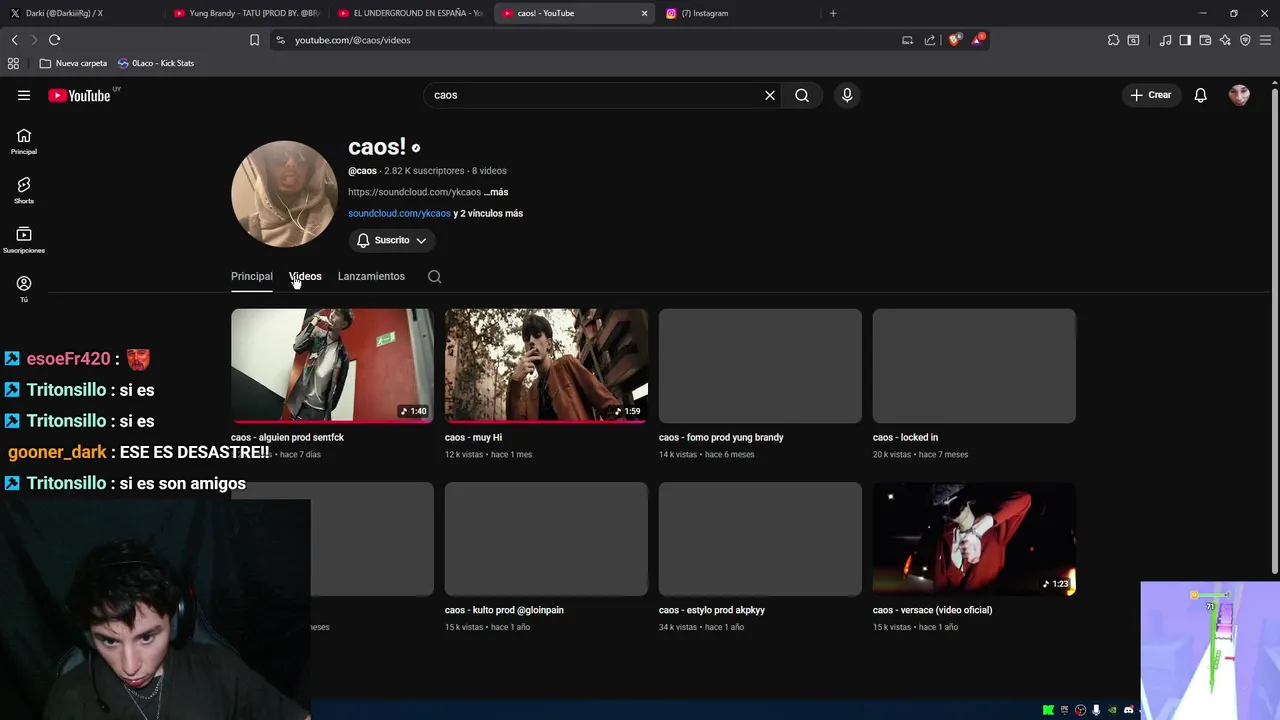The height and width of the screenshot is (720, 1280).
Task: Close the caos! - YouTube tab
Action: pyautogui.click(x=644, y=13)
